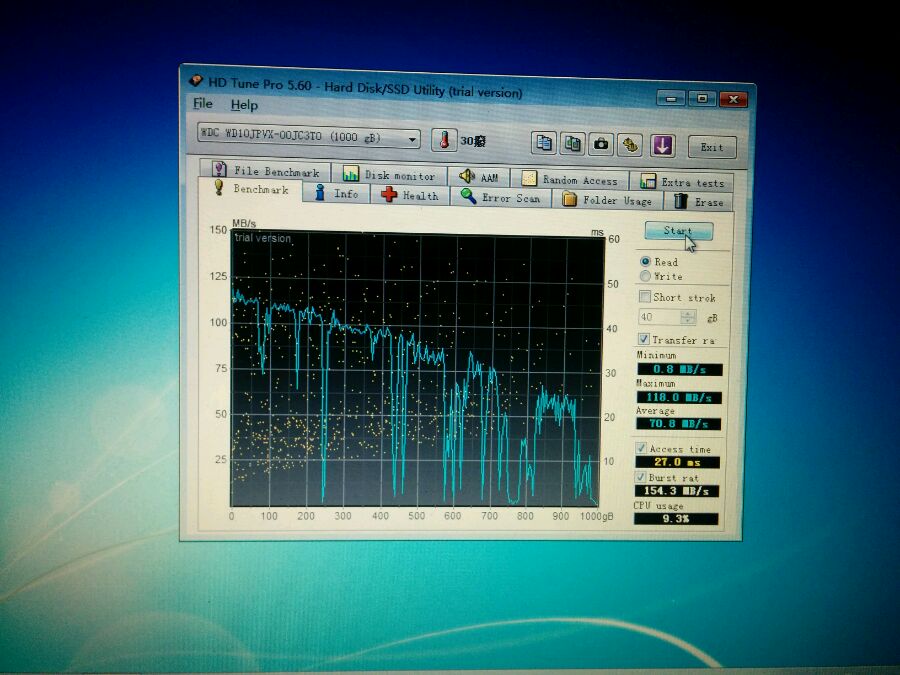900x675 pixels.
Task: Click the temperature thermometer icon
Action: [x=444, y=141]
